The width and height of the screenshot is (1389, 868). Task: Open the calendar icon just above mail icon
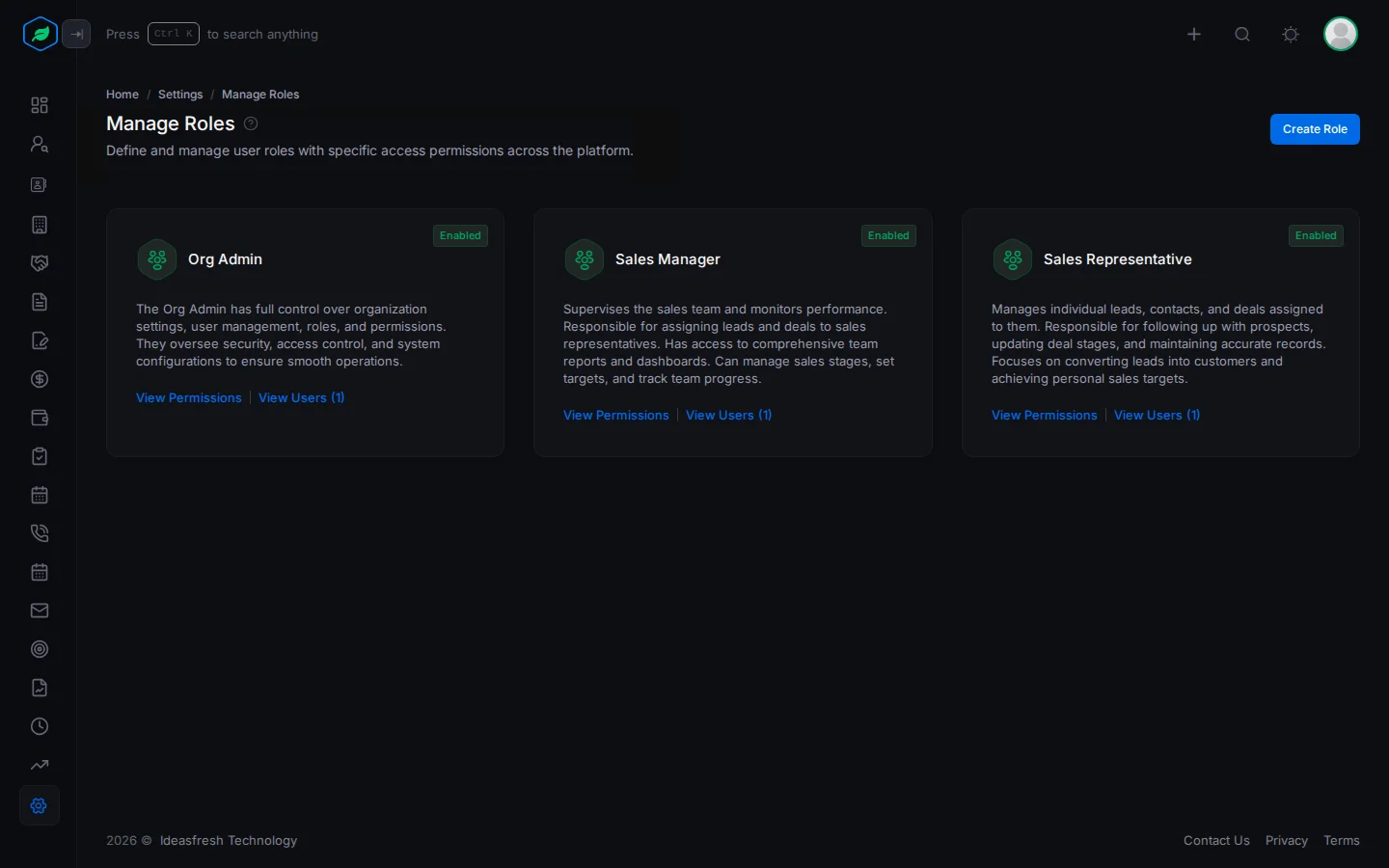pyautogui.click(x=40, y=572)
